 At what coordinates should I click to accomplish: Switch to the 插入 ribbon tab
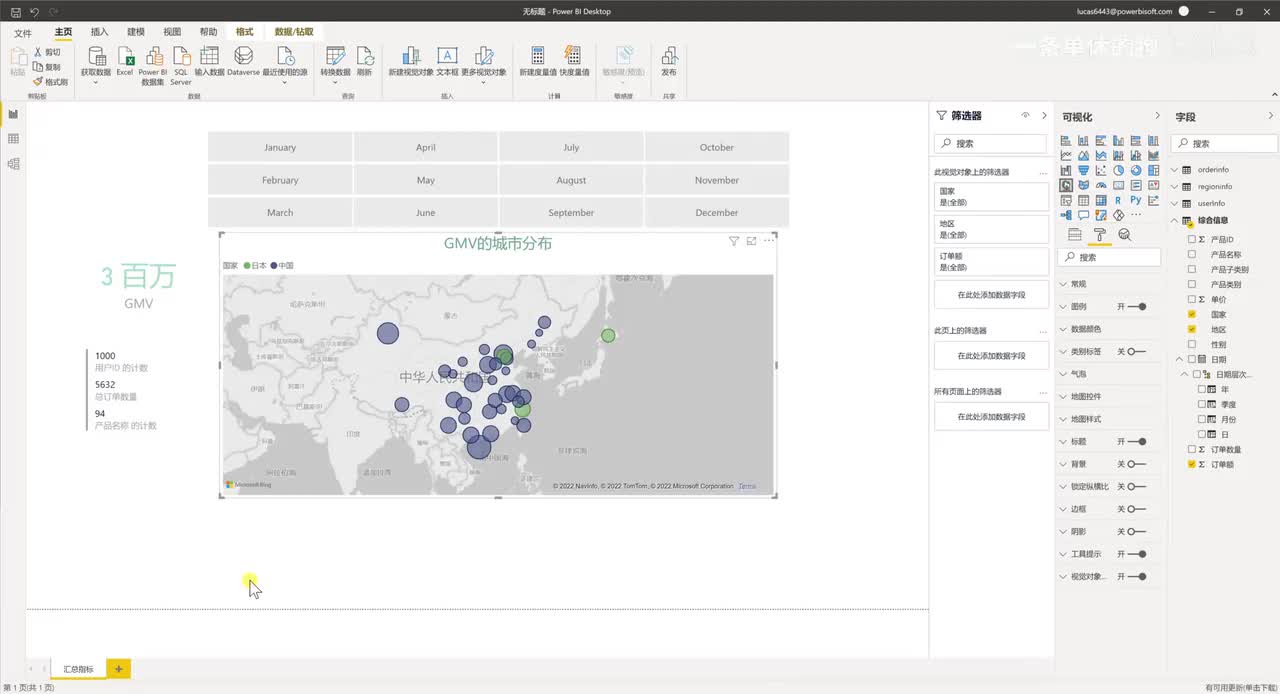pyautogui.click(x=100, y=32)
